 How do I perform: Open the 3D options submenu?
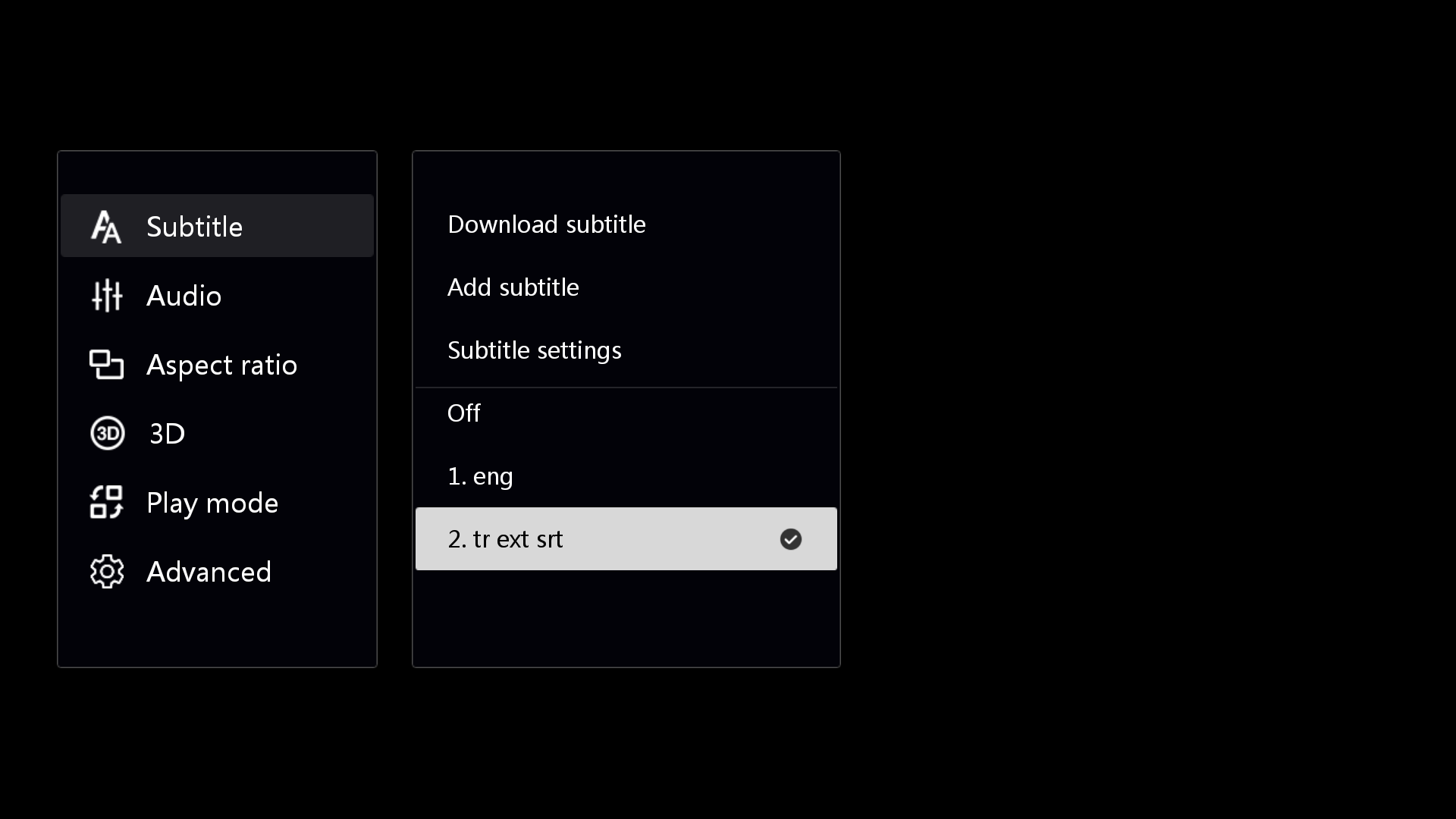coord(217,434)
